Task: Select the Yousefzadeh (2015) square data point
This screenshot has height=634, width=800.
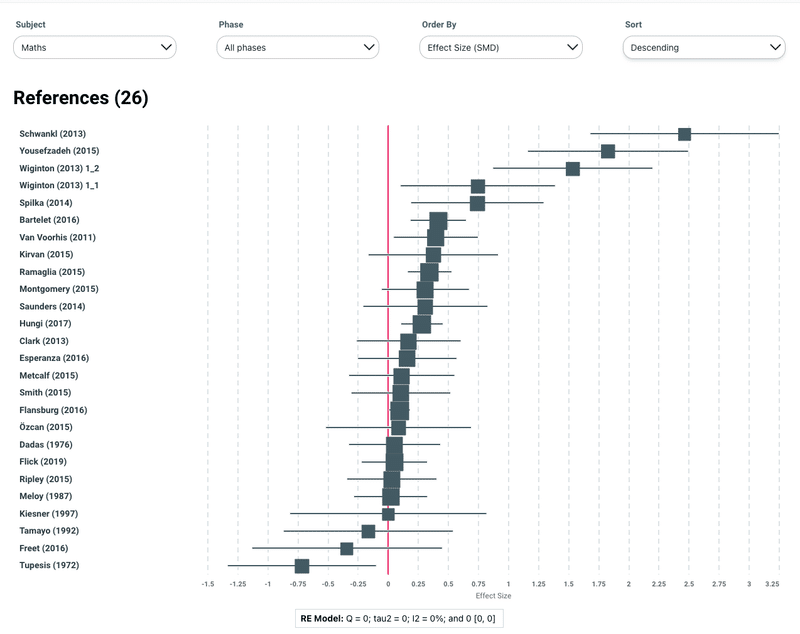Action: (x=608, y=151)
